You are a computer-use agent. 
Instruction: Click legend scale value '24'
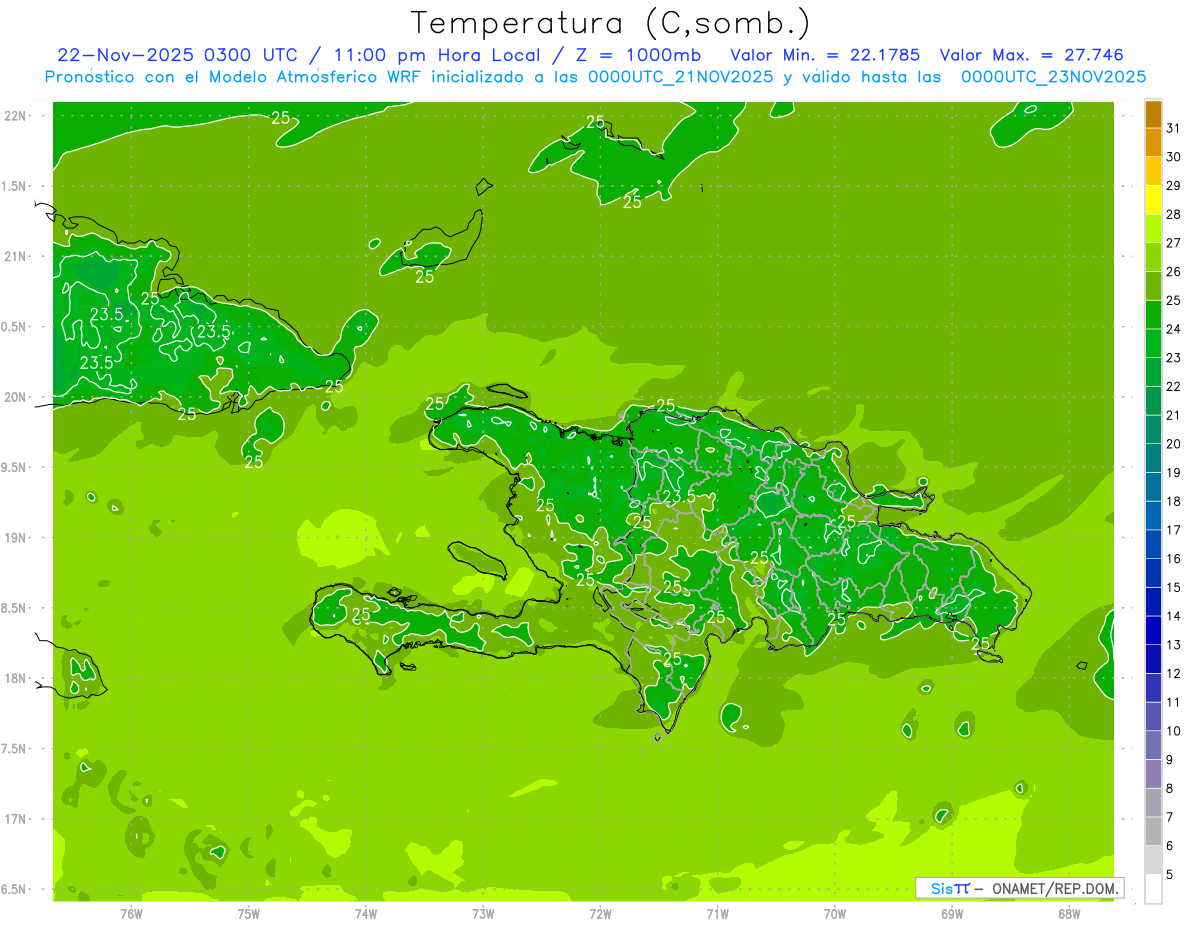click(1173, 329)
